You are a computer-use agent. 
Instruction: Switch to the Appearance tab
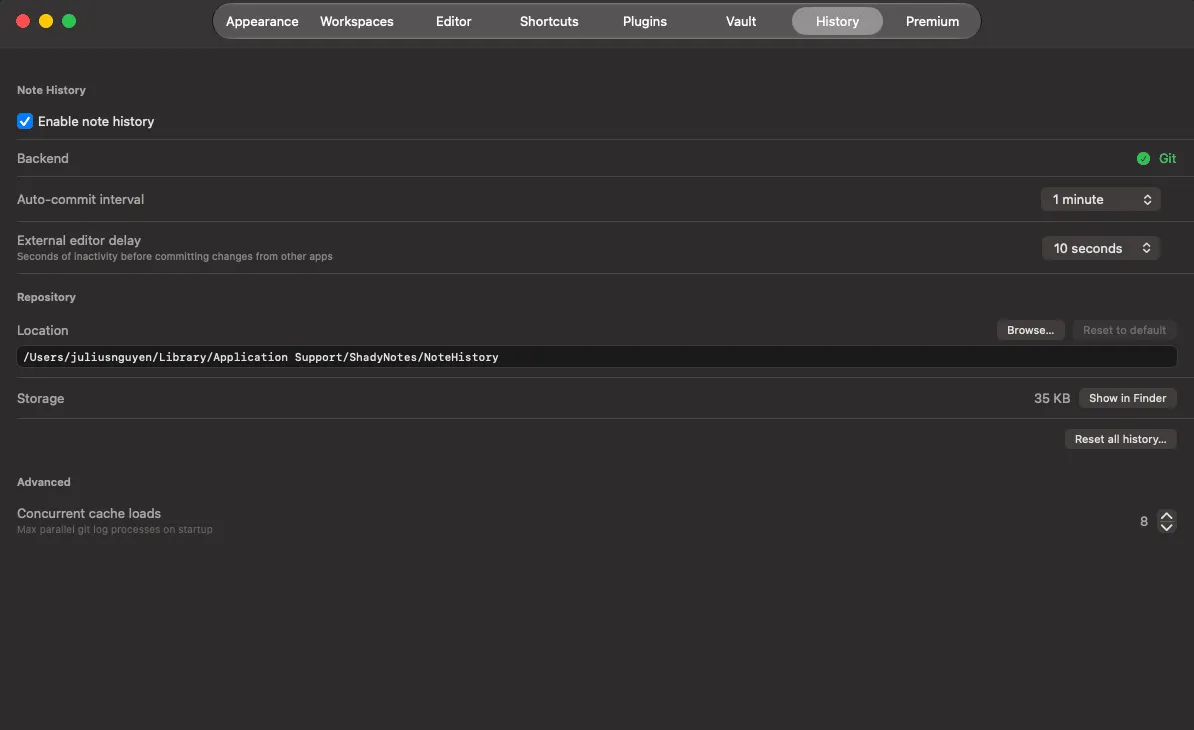[x=262, y=21]
